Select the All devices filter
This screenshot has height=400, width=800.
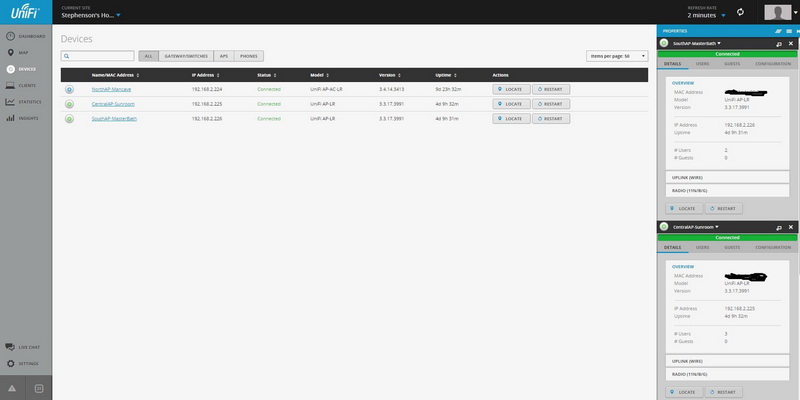click(148, 56)
